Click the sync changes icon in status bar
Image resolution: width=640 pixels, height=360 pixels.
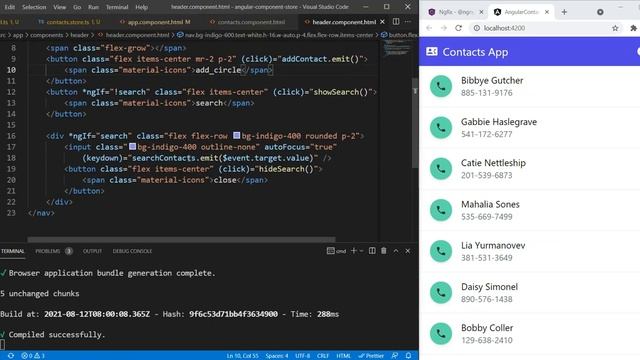11,356
